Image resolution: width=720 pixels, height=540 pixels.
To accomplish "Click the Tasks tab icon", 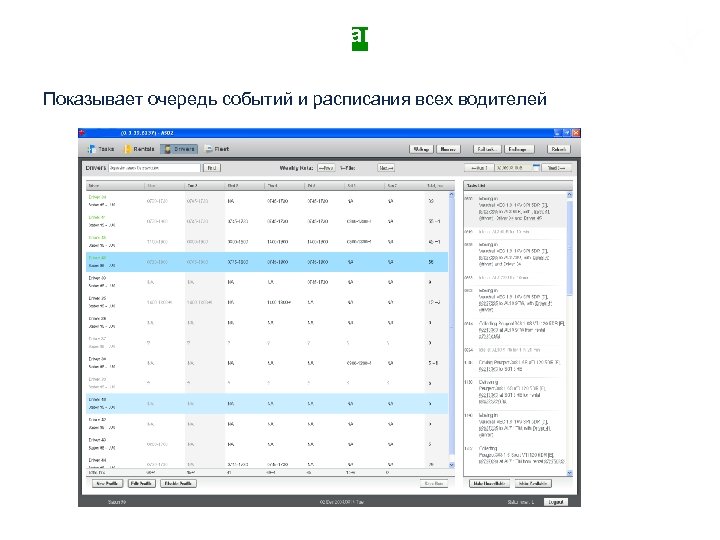I will point(92,149).
